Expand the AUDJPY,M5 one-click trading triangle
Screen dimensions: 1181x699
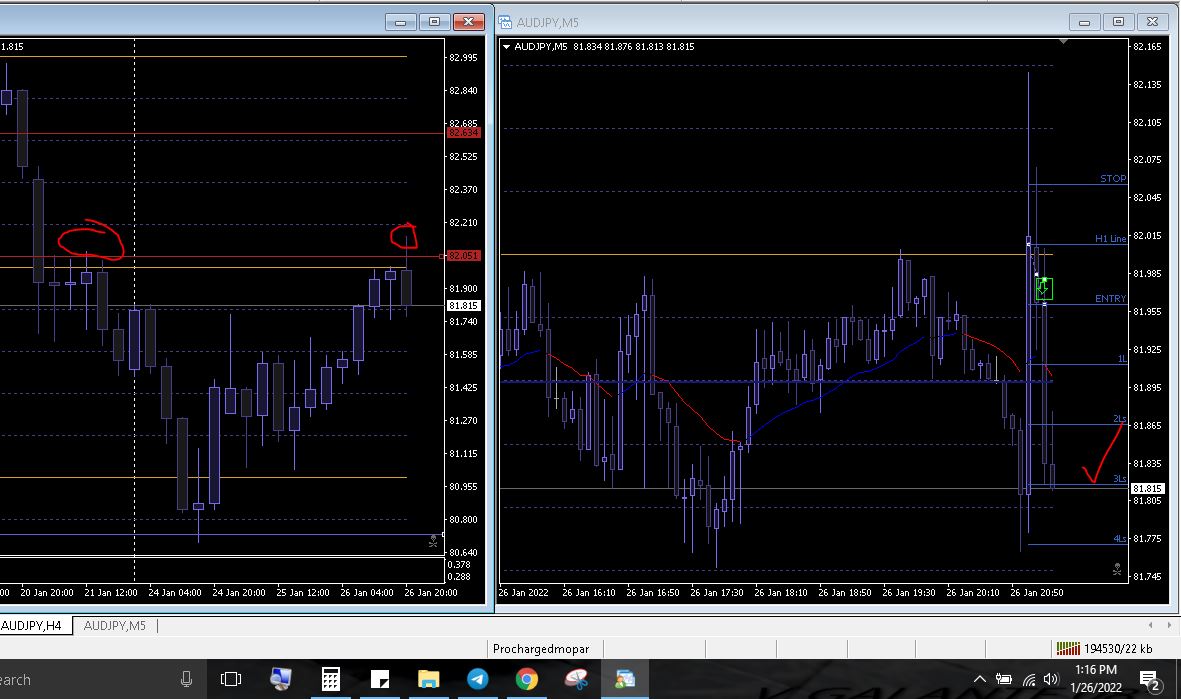pos(507,47)
